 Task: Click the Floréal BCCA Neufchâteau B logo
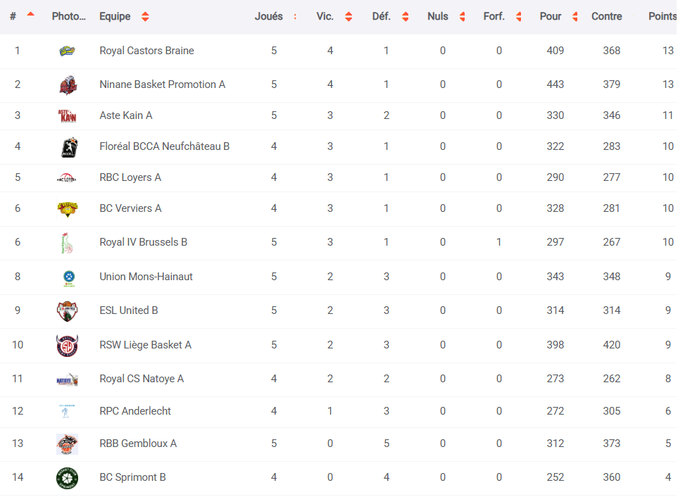(x=67, y=147)
